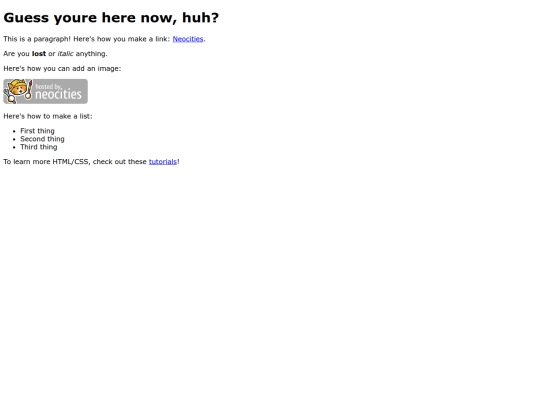Click the italicized word 'italic'
The image size is (540, 405).
coord(65,54)
